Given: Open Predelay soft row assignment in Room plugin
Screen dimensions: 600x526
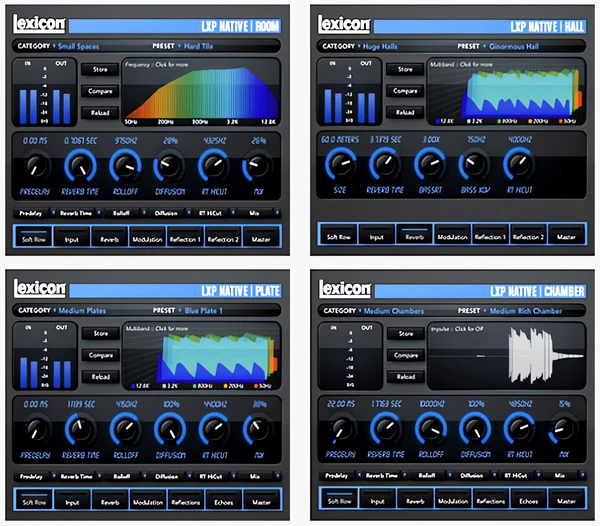Looking at the screenshot, I should coord(34,213).
